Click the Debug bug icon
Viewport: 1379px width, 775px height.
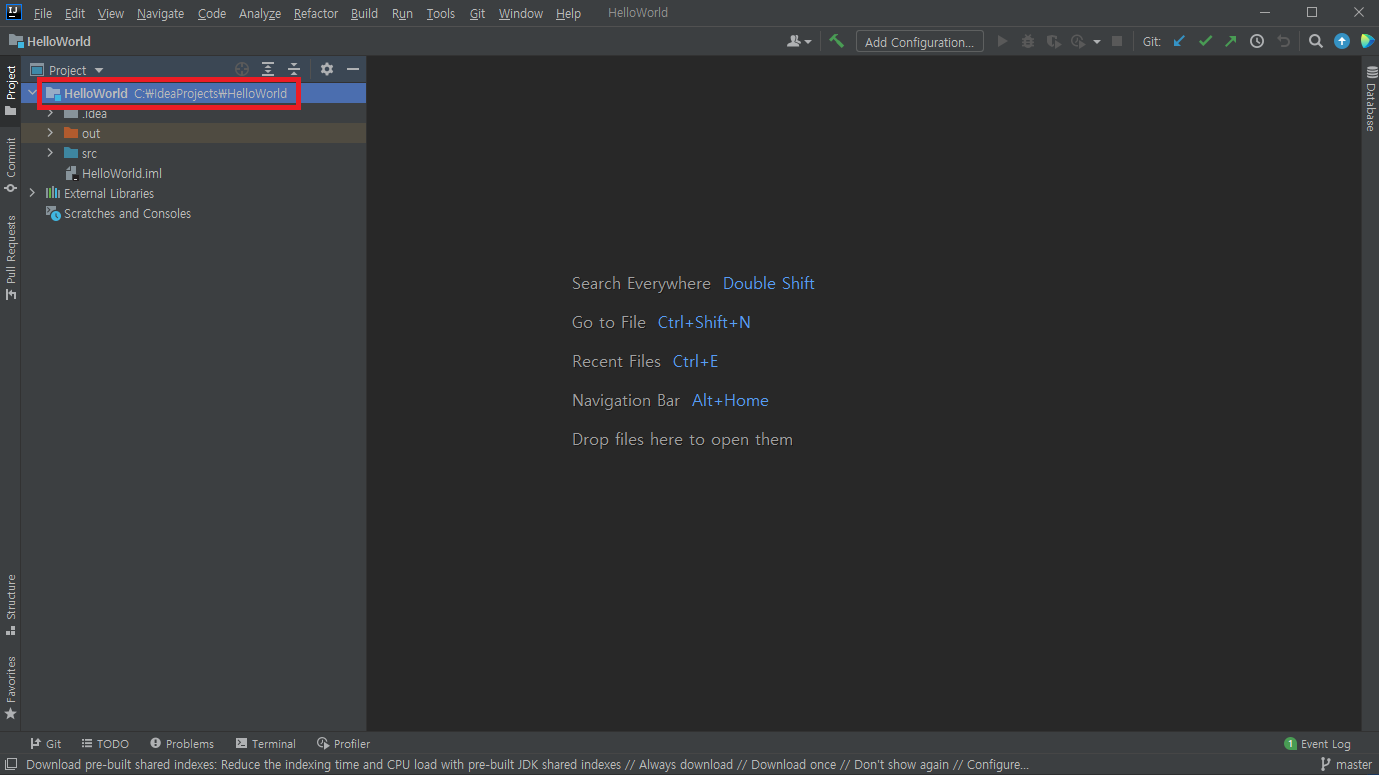[x=1028, y=41]
